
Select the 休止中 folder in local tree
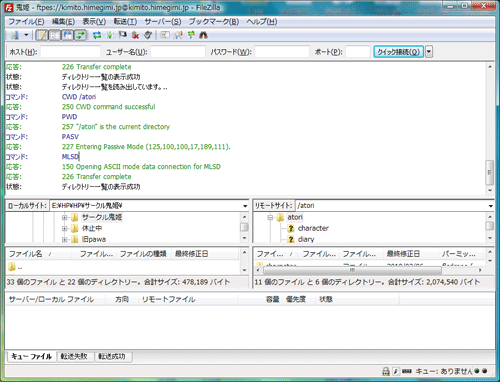point(92,228)
